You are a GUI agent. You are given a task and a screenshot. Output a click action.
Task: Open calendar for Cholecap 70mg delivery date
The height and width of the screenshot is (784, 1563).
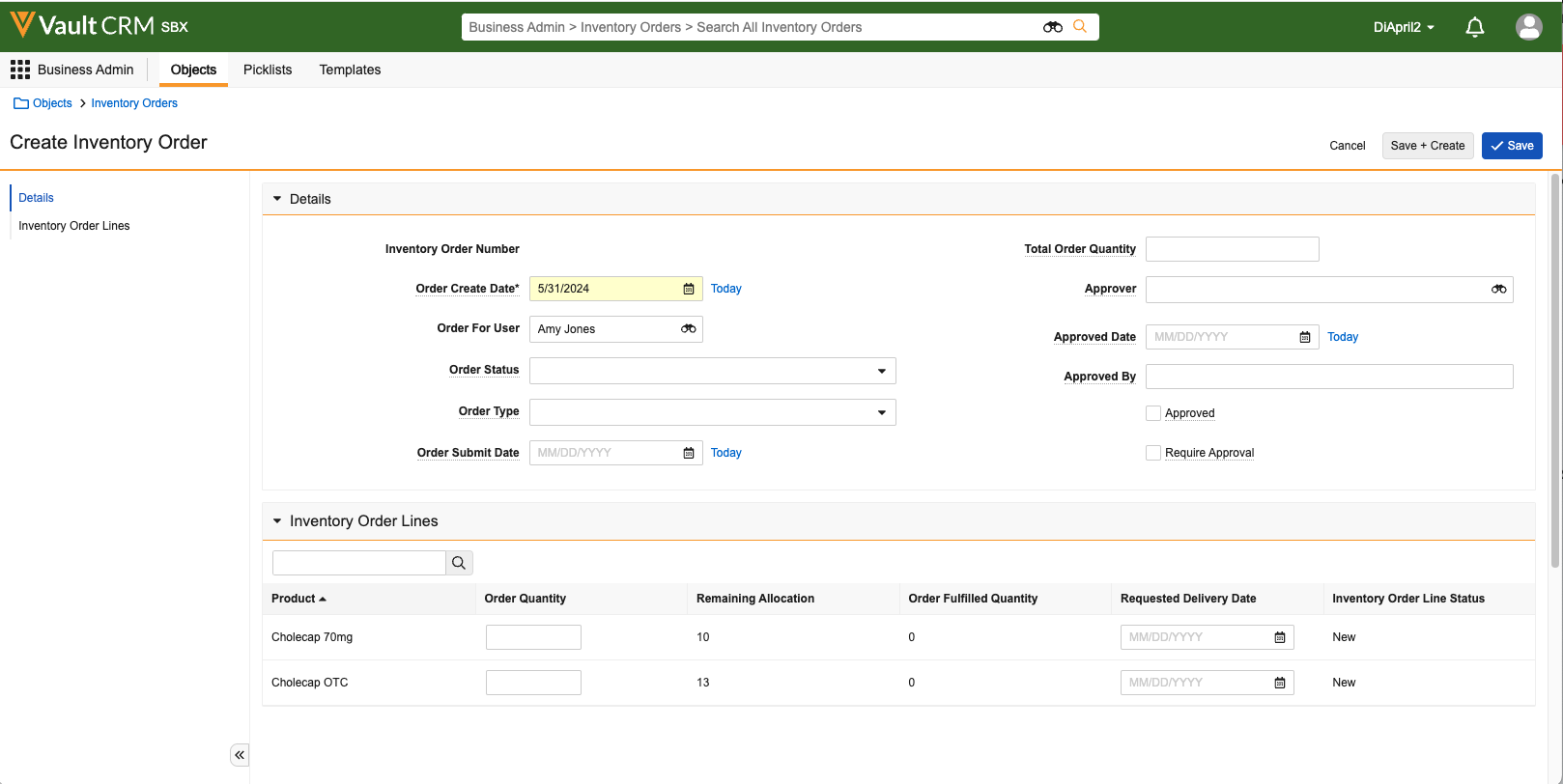point(1280,637)
